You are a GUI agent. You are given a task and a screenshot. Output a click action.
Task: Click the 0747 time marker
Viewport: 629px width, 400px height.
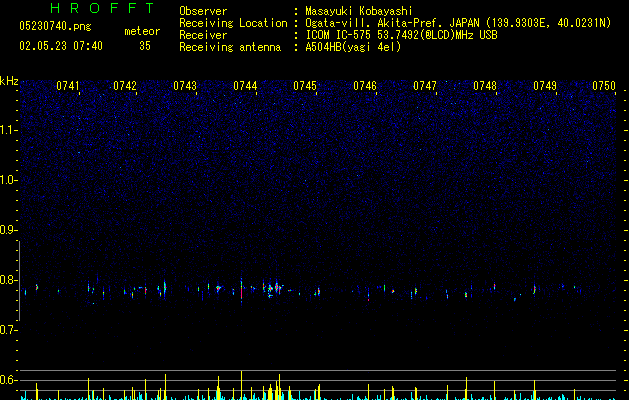click(425, 86)
